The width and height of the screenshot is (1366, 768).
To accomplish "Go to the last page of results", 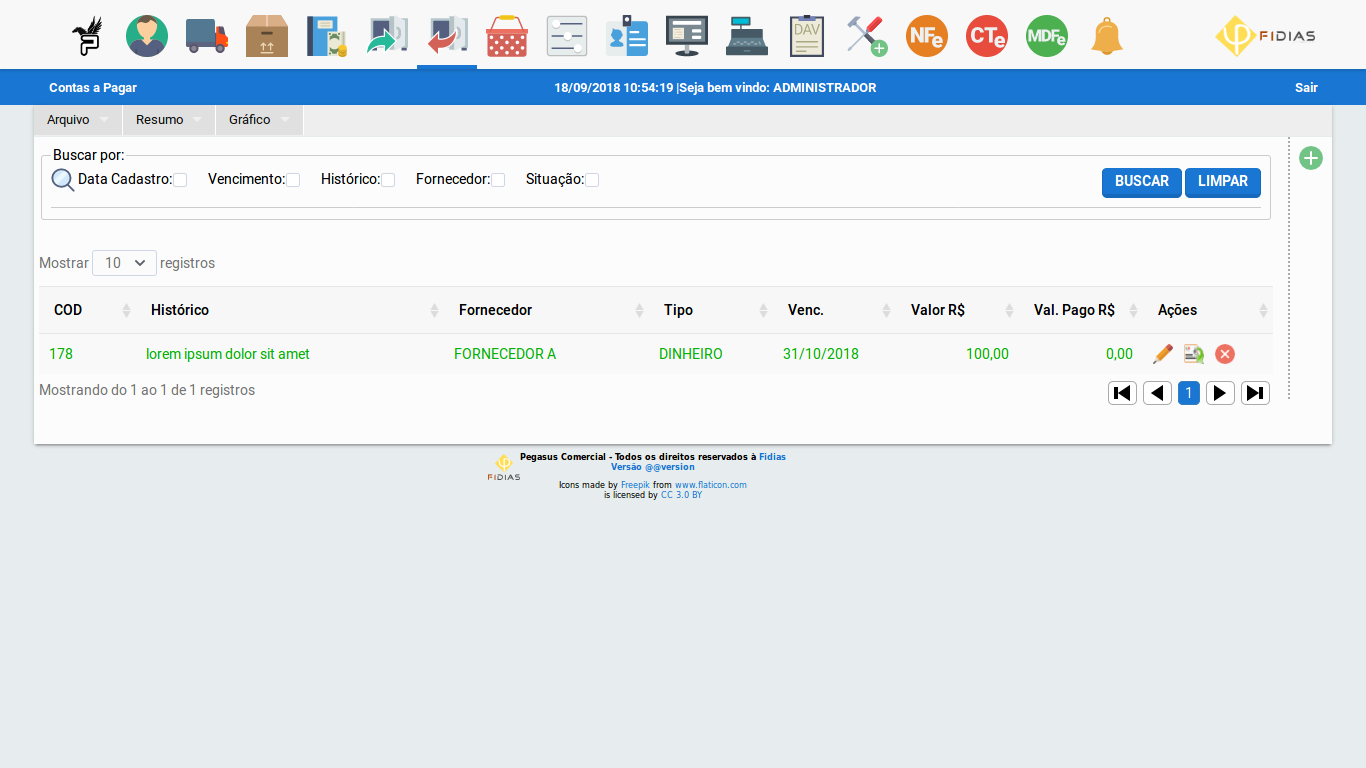I will [x=1255, y=393].
